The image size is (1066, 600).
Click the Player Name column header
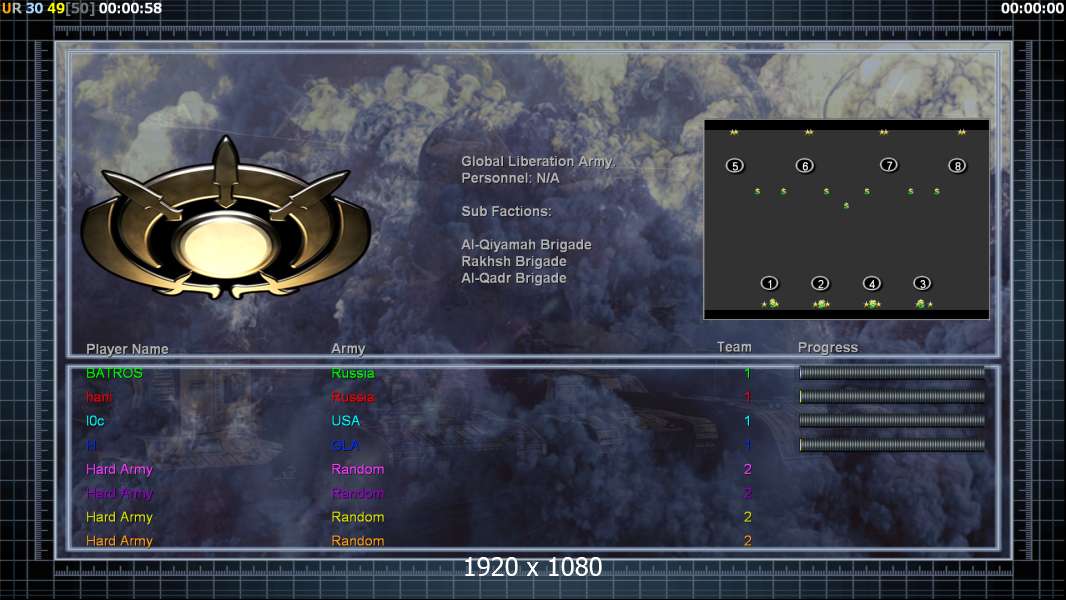coord(127,349)
